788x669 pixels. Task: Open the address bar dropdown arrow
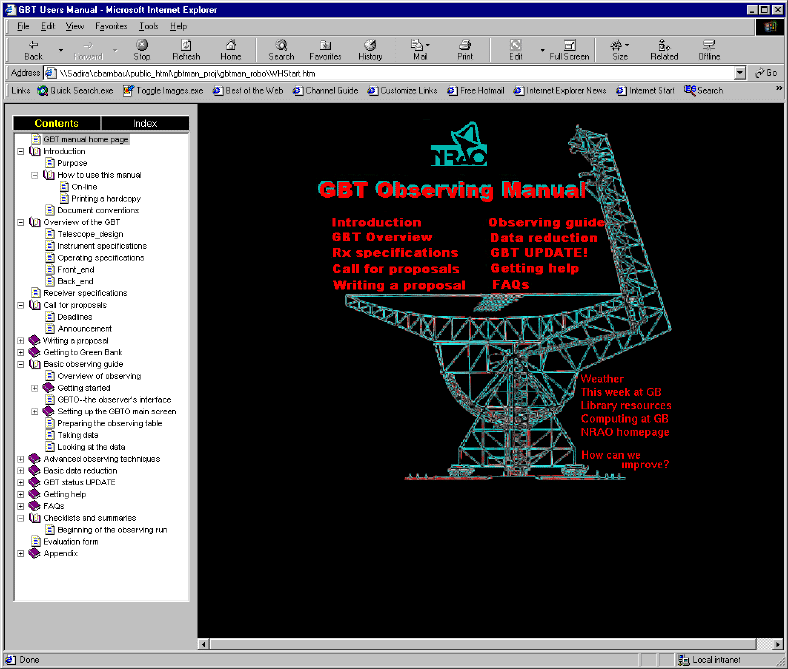pos(740,73)
